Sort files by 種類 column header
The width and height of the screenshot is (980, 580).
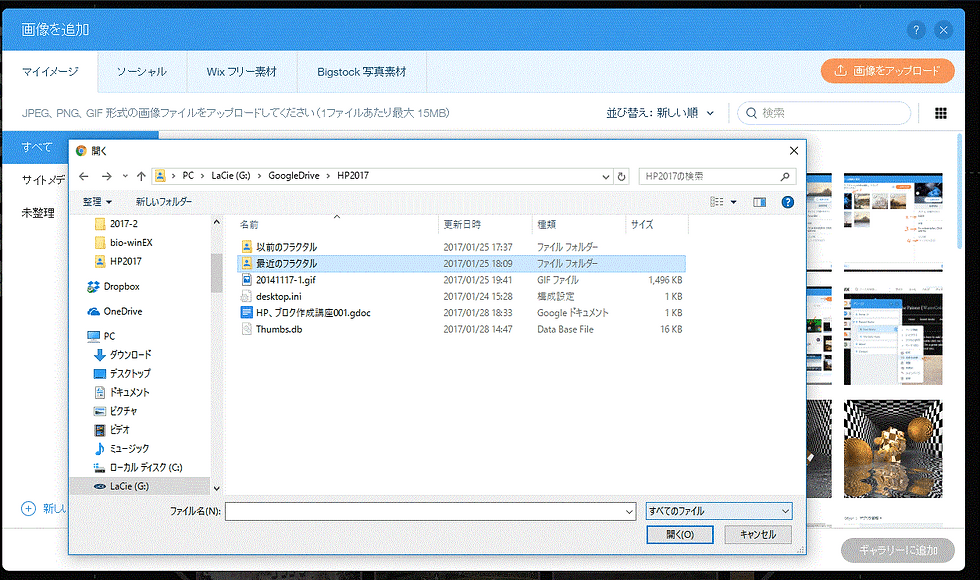[x=579, y=224]
